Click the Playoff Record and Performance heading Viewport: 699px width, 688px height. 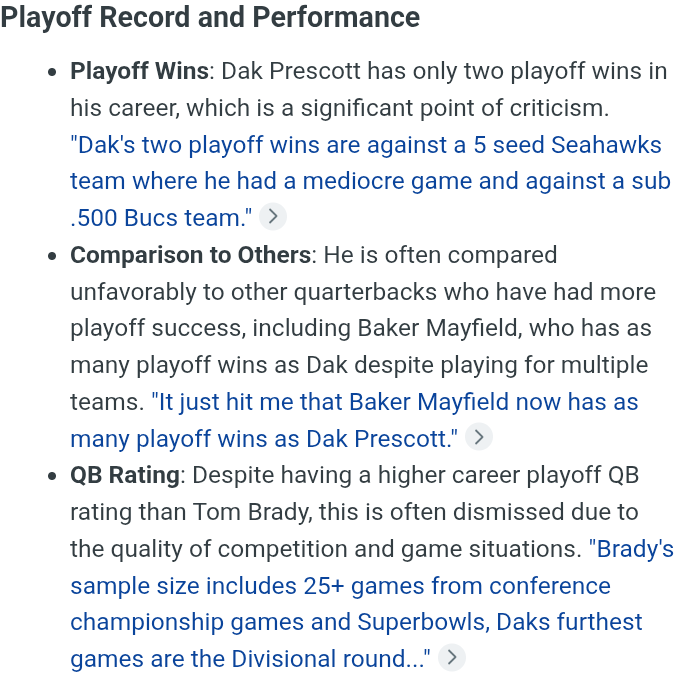[210, 17]
